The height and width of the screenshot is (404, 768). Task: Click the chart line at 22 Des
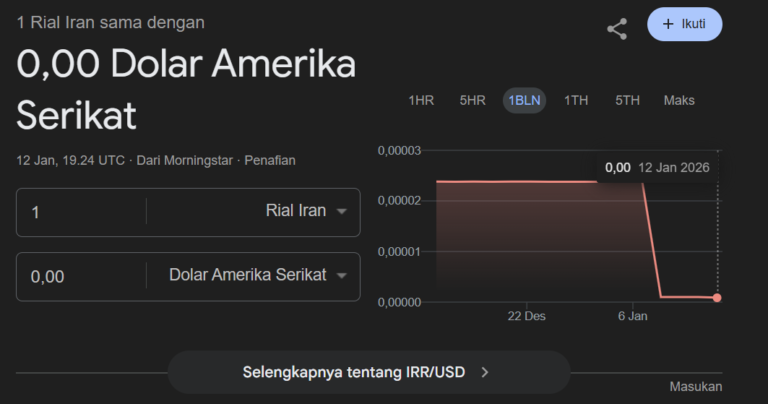[527, 182]
